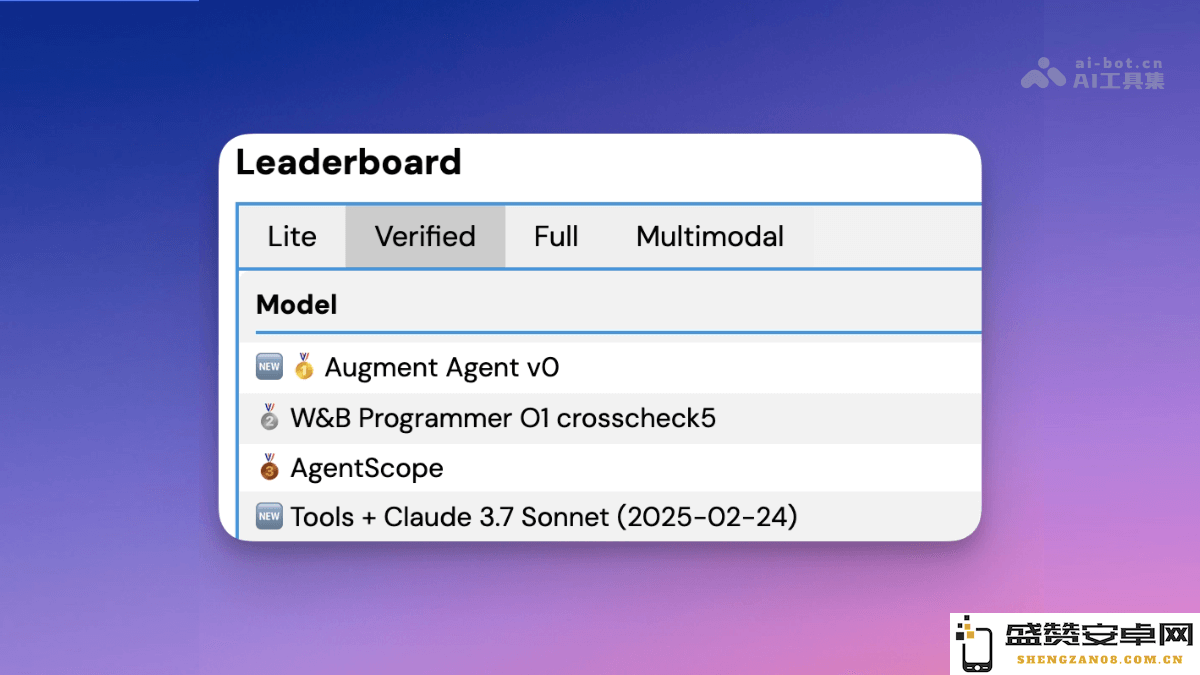Click the NEW badge beside Augment Agent

[270, 368]
